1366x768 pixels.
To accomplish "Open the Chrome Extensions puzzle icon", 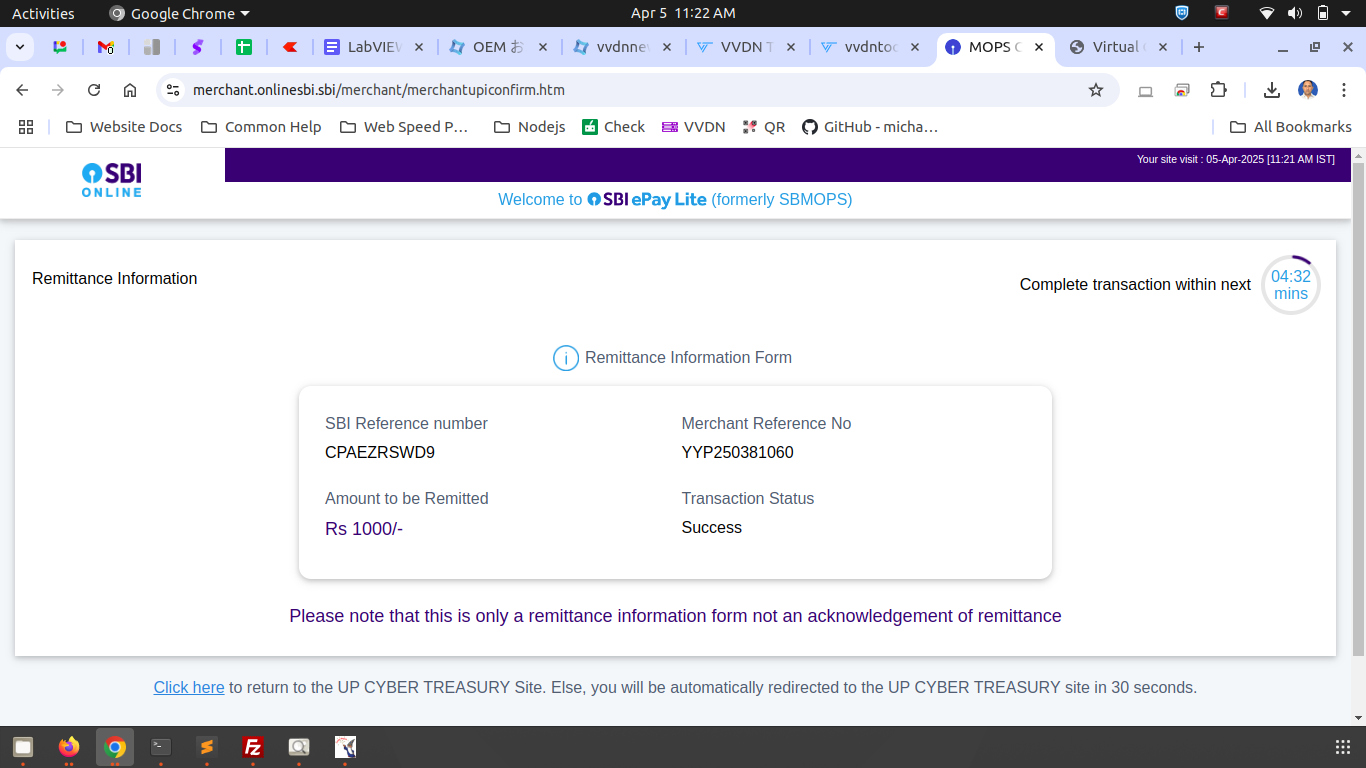I will tap(1218, 90).
